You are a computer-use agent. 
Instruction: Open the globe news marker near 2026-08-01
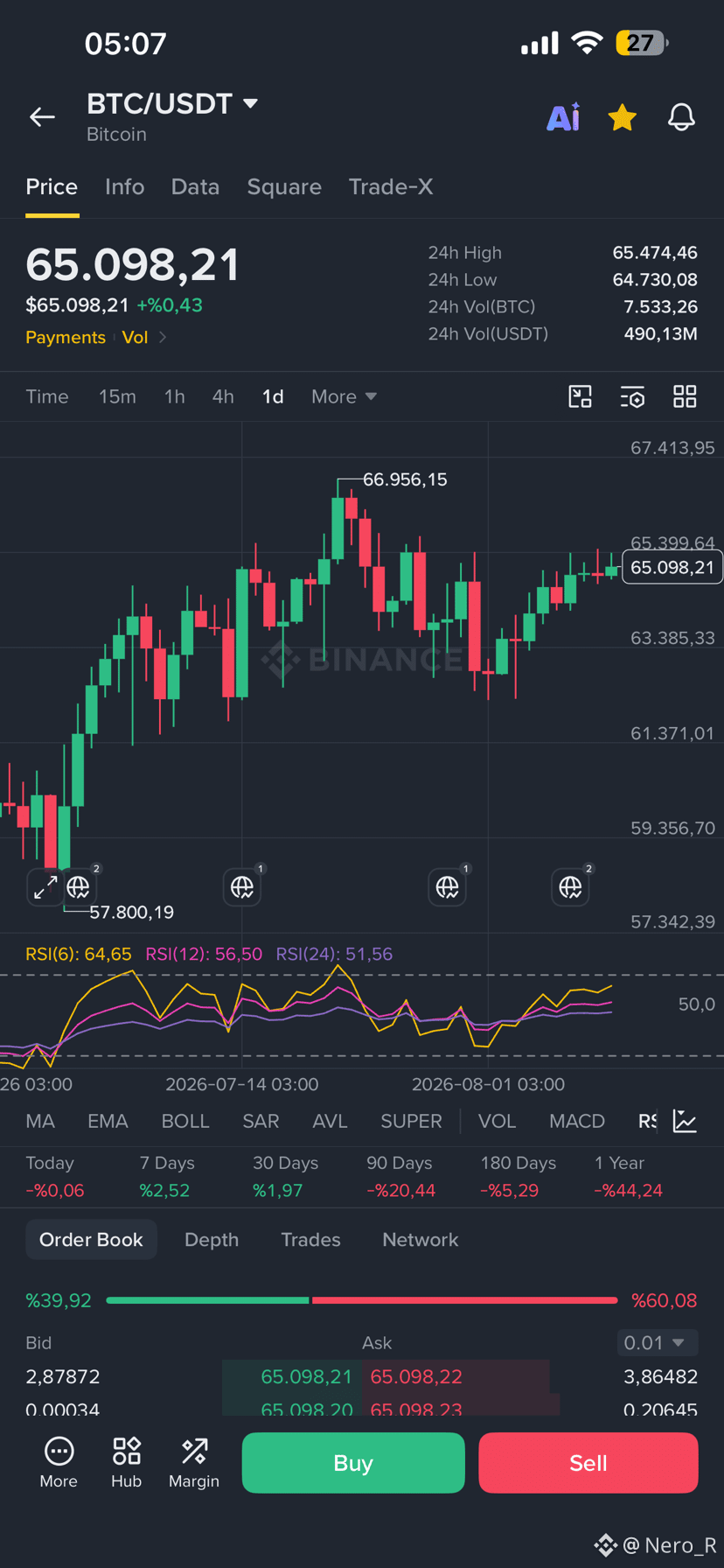click(x=448, y=887)
